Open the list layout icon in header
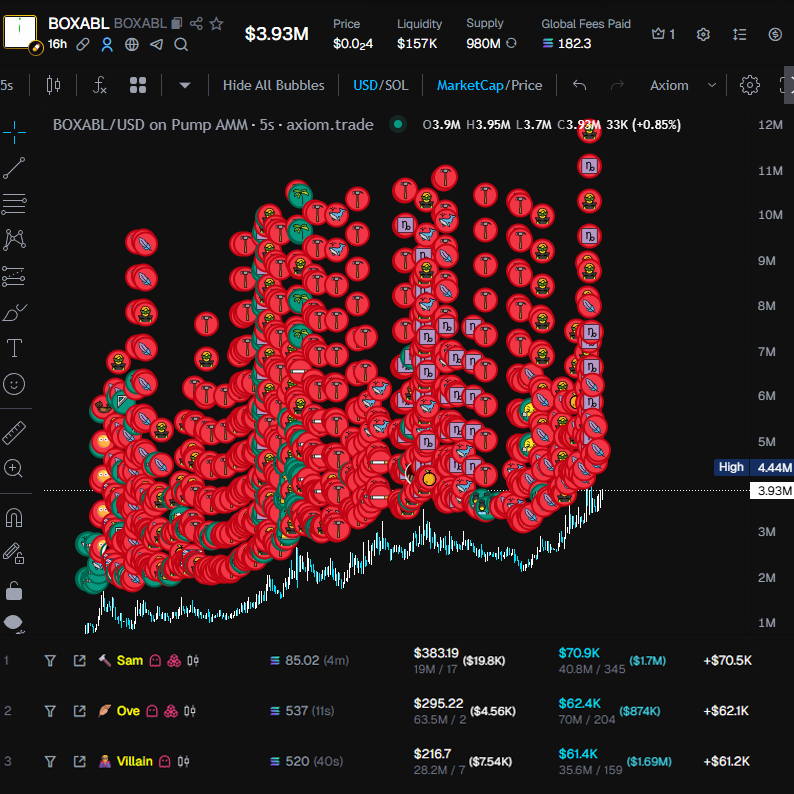This screenshot has width=794, height=794. point(739,34)
